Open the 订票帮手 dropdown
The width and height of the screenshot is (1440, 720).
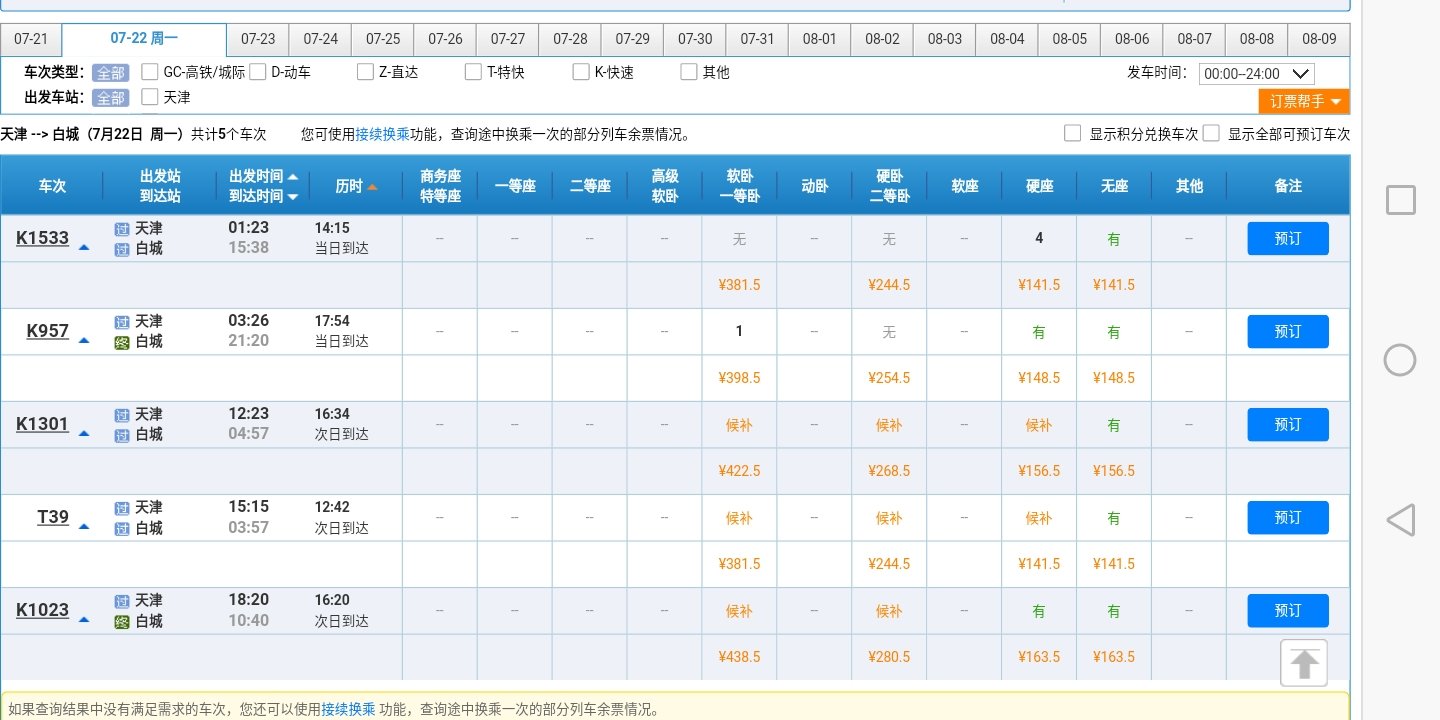[1304, 101]
